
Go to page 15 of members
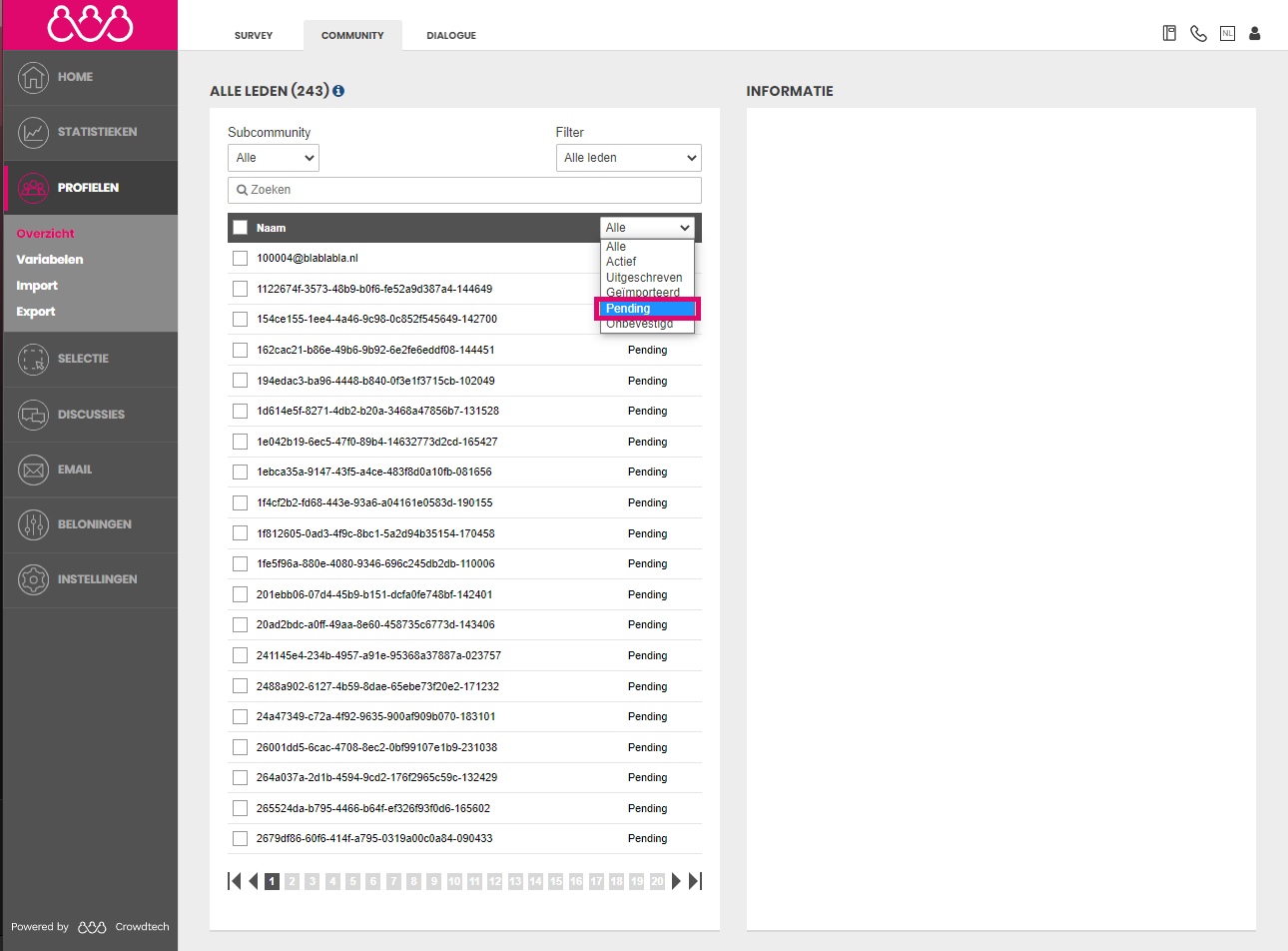click(x=556, y=881)
